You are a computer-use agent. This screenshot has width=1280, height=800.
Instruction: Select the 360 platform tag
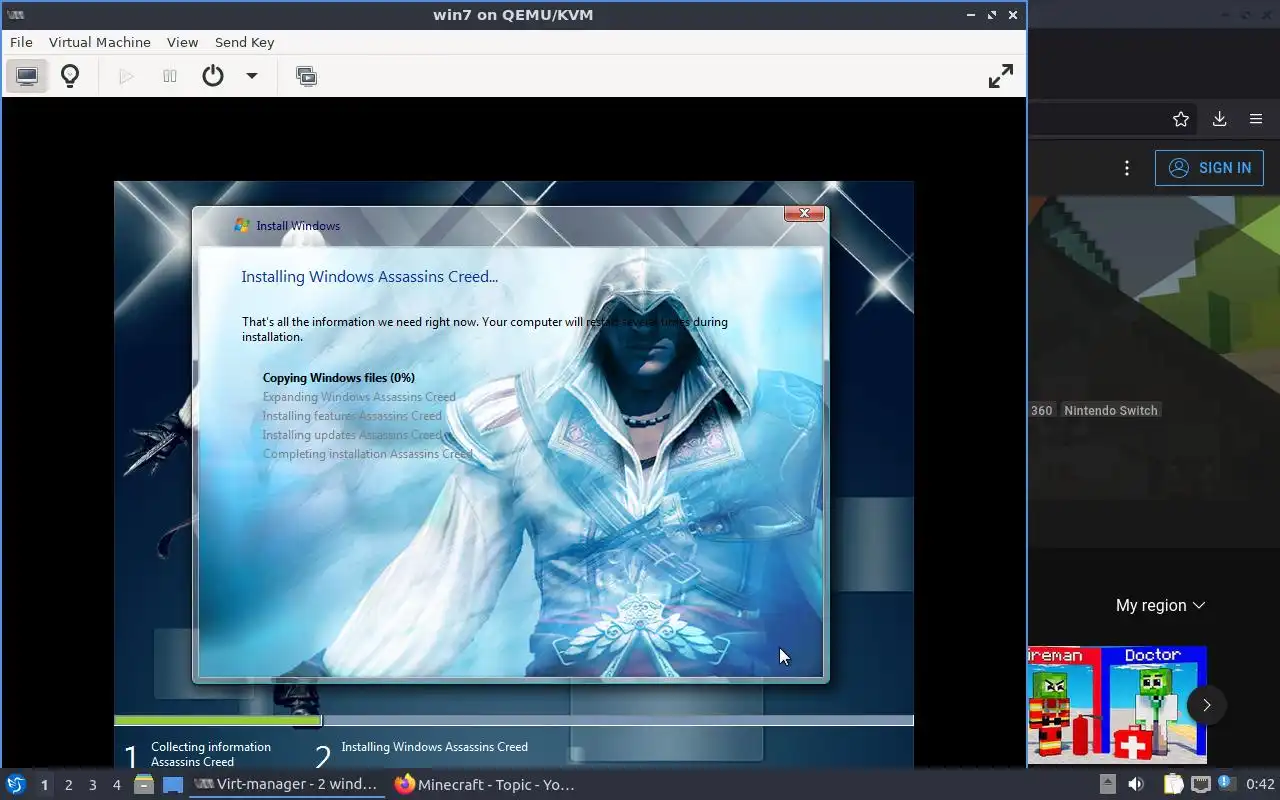(x=1041, y=411)
